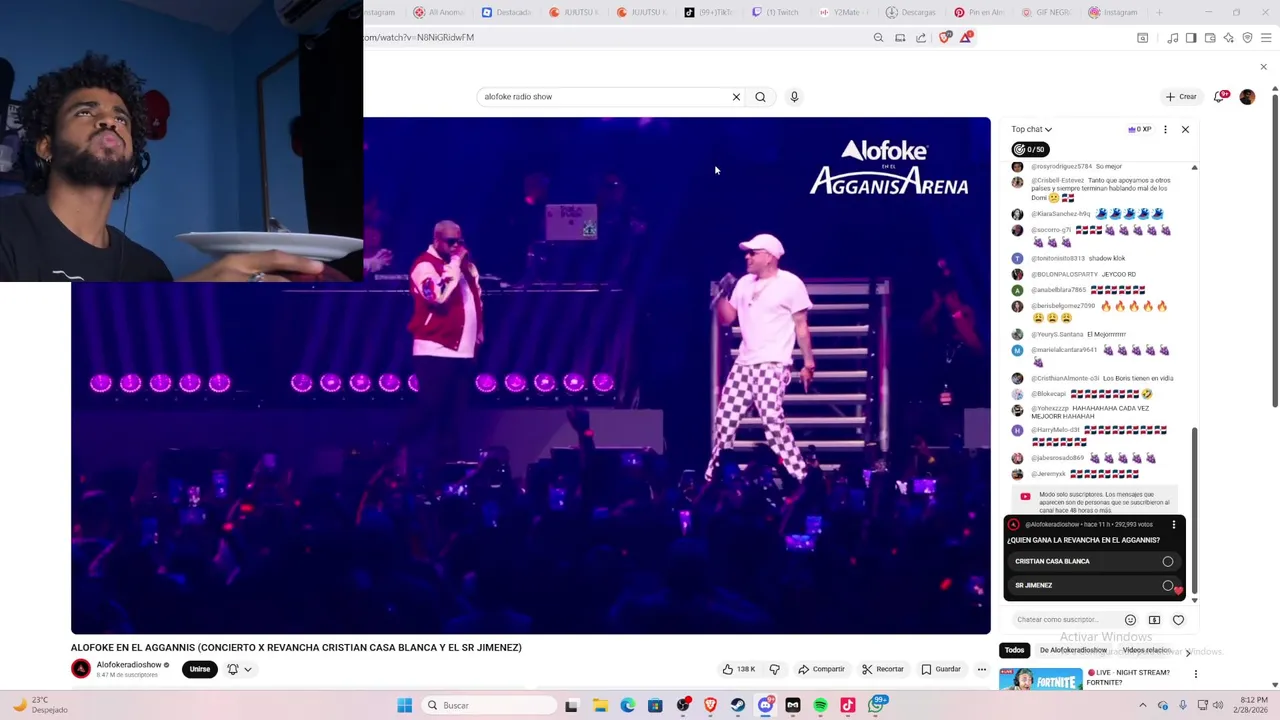Open Brave Rewards triangle icon

pyautogui.click(x=966, y=38)
